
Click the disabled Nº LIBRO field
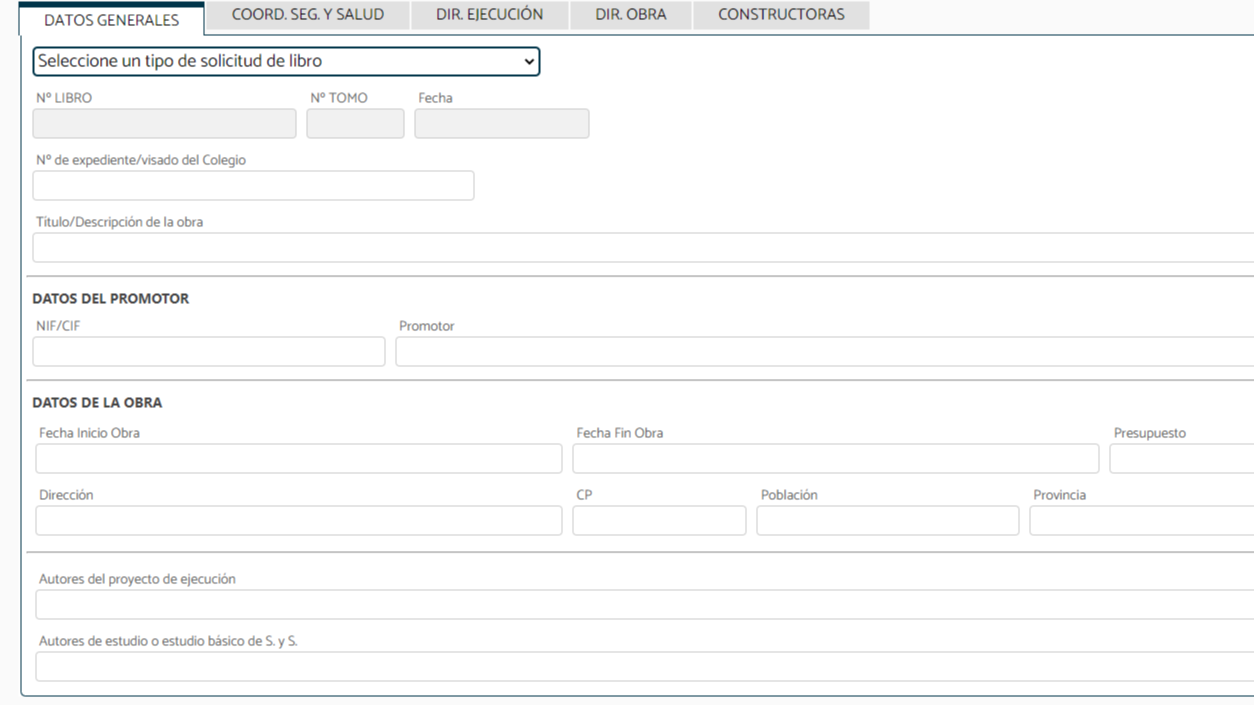[165, 124]
